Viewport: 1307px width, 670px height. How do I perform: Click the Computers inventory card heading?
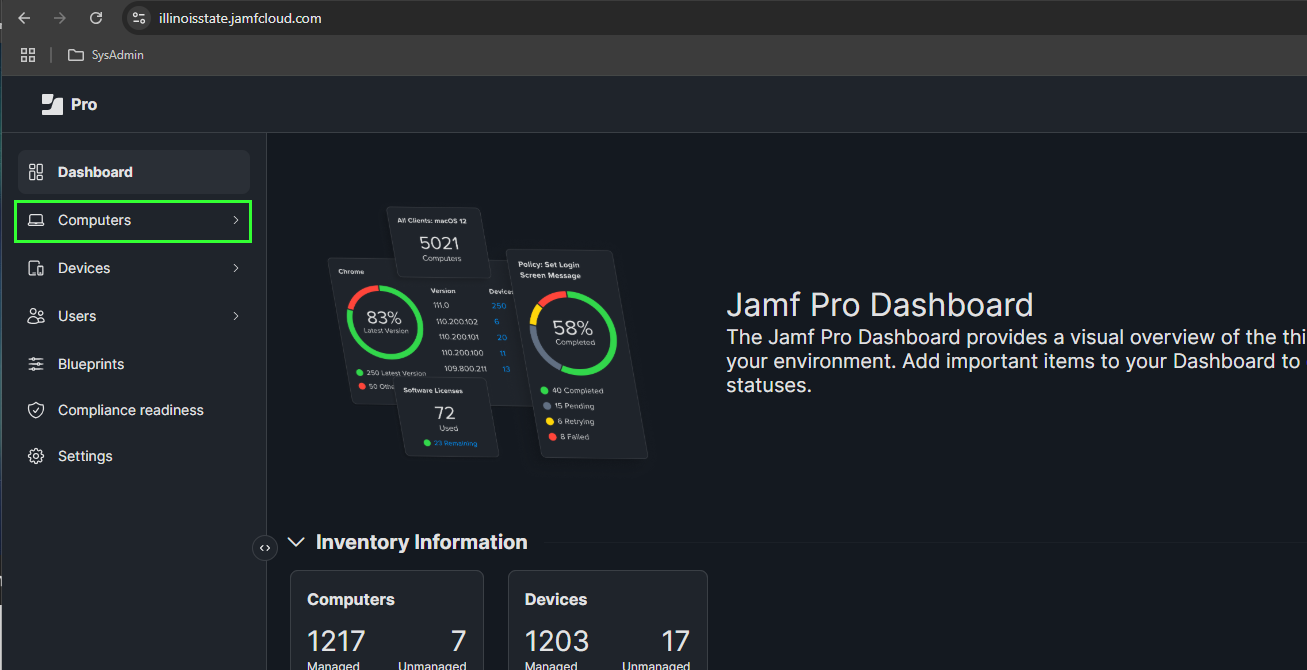click(351, 599)
